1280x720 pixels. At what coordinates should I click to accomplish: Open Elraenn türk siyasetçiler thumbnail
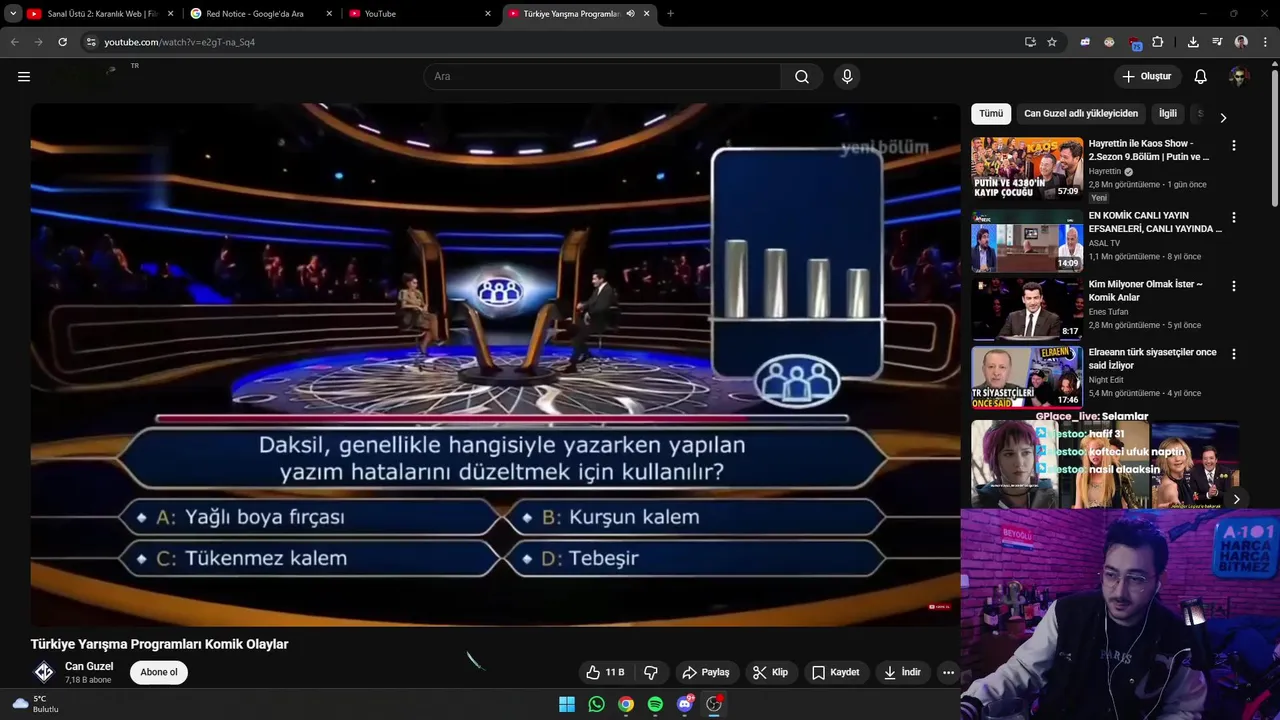pos(1027,377)
